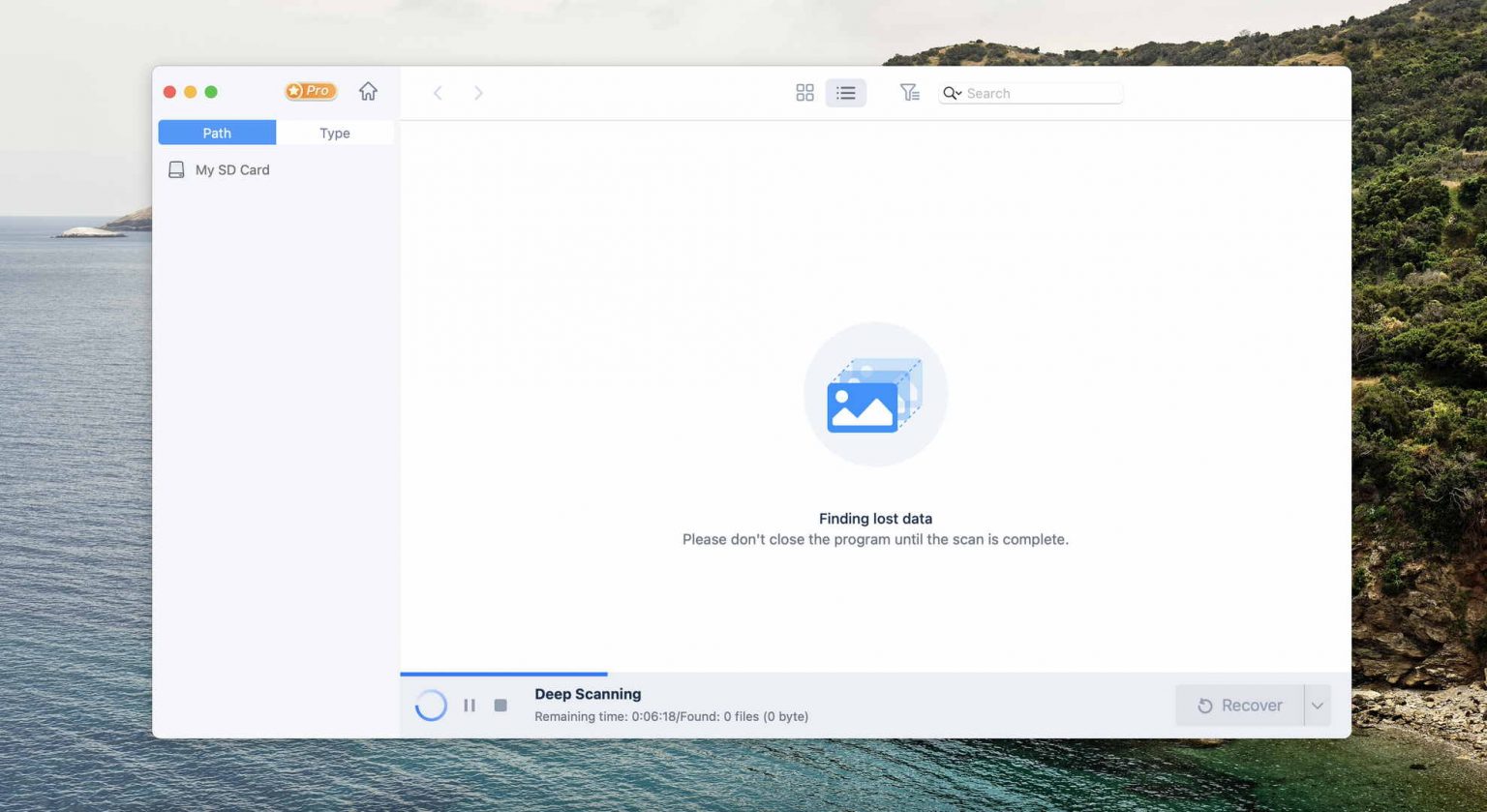This screenshot has height=812, width=1487.
Task: Expand the Recover button dropdown arrow
Action: 1317,706
